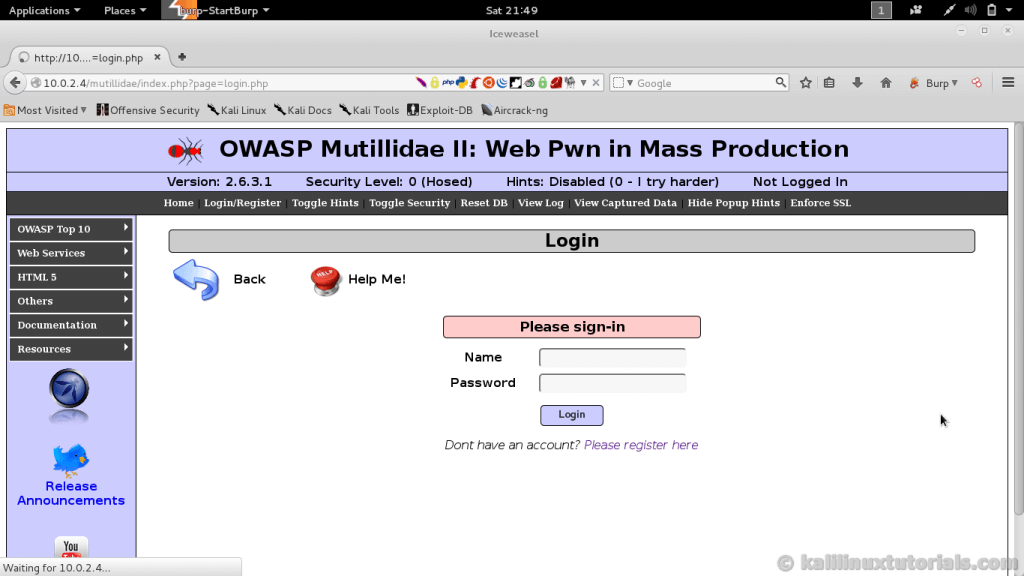Click the red Help Me button icon
Image resolution: width=1024 pixels, height=576 pixels.
tap(326, 280)
